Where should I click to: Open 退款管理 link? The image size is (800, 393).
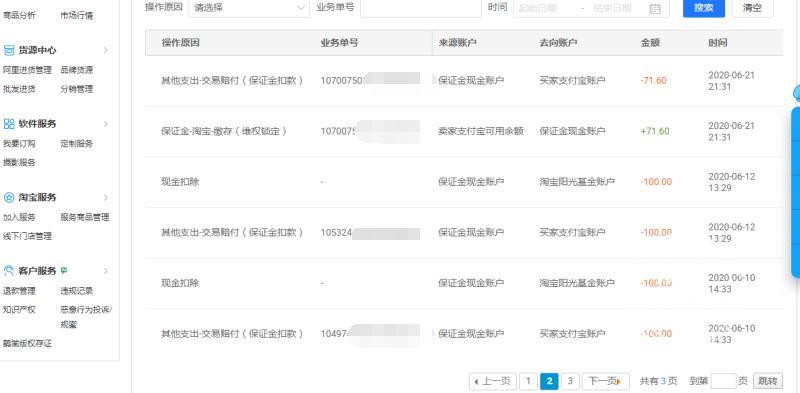click(19, 291)
